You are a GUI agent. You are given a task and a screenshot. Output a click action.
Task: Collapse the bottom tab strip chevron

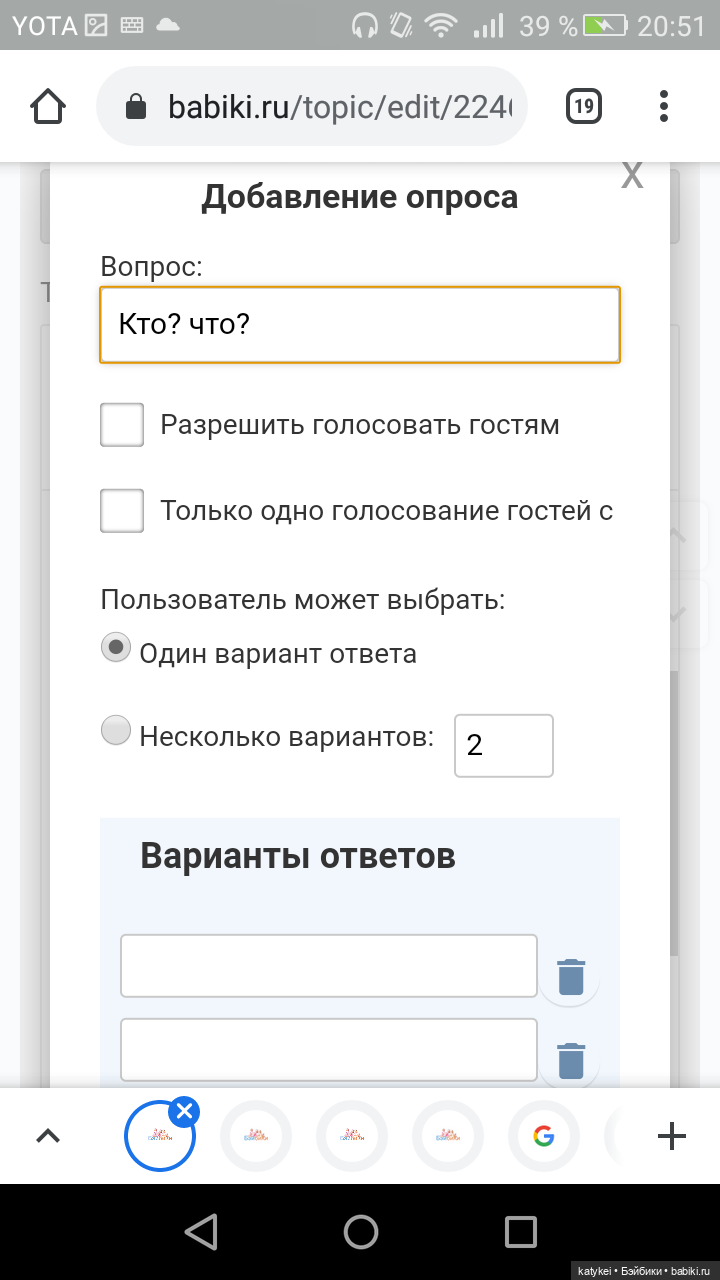[x=48, y=1135]
